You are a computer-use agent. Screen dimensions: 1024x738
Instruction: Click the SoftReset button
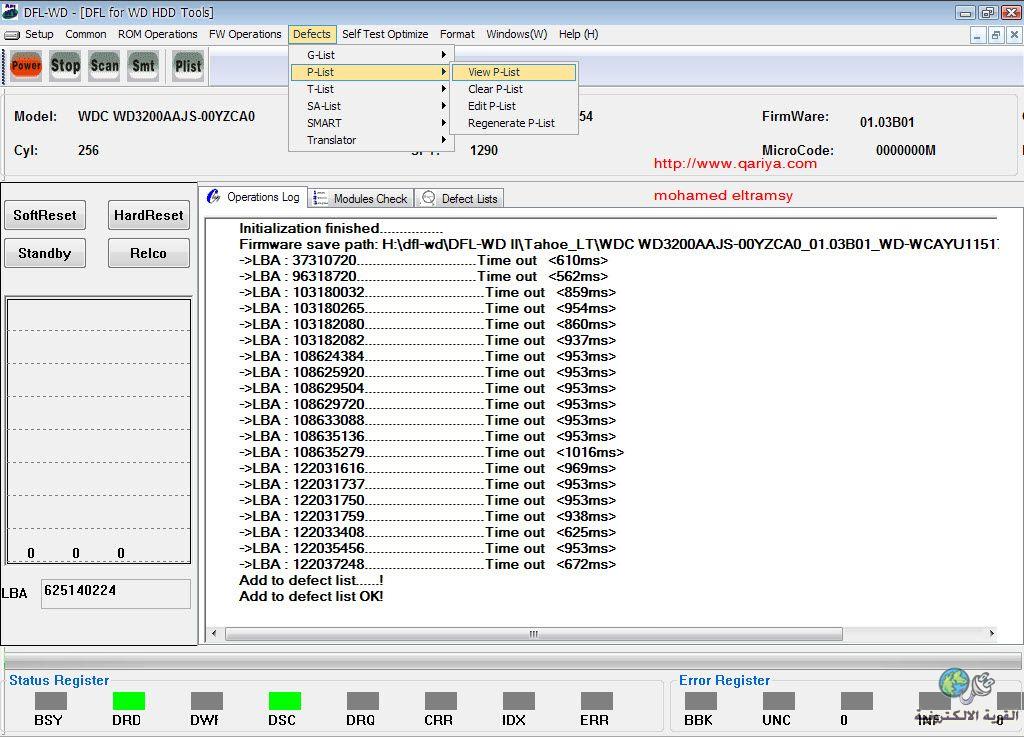pyautogui.click(x=45, y=215)
